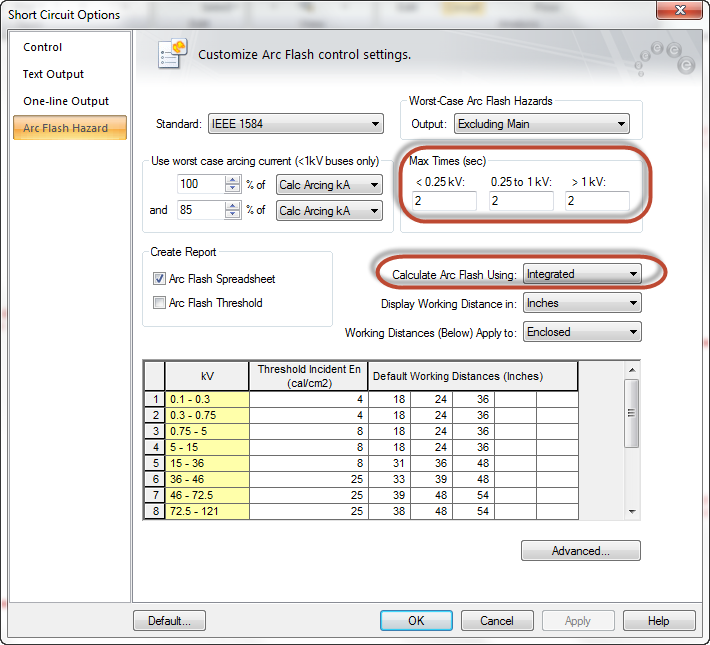Click the Arc Flash settings header icon
Screen dimensions: 710x645
tap(174, 54)
